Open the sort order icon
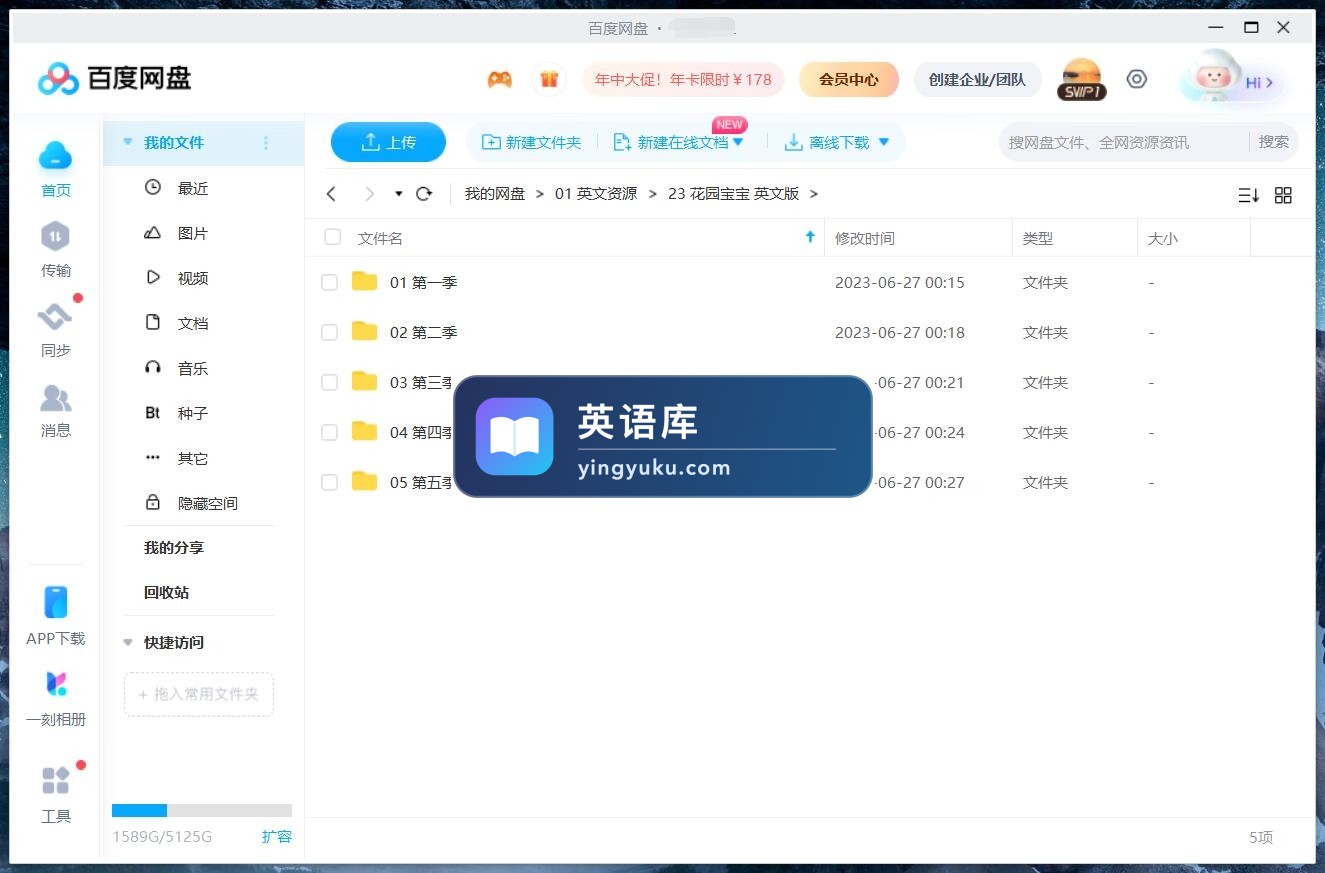The image size is (1325, 873). [1248, 195]
